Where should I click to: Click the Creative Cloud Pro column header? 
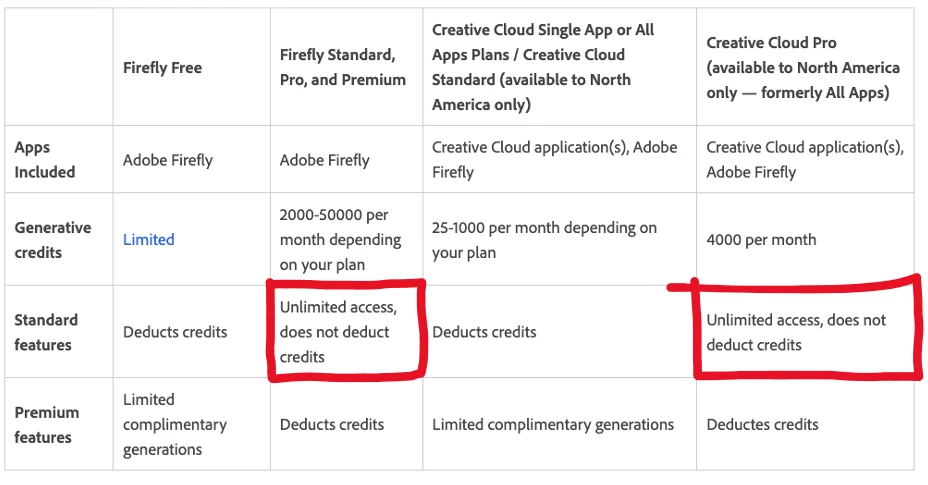802,67
